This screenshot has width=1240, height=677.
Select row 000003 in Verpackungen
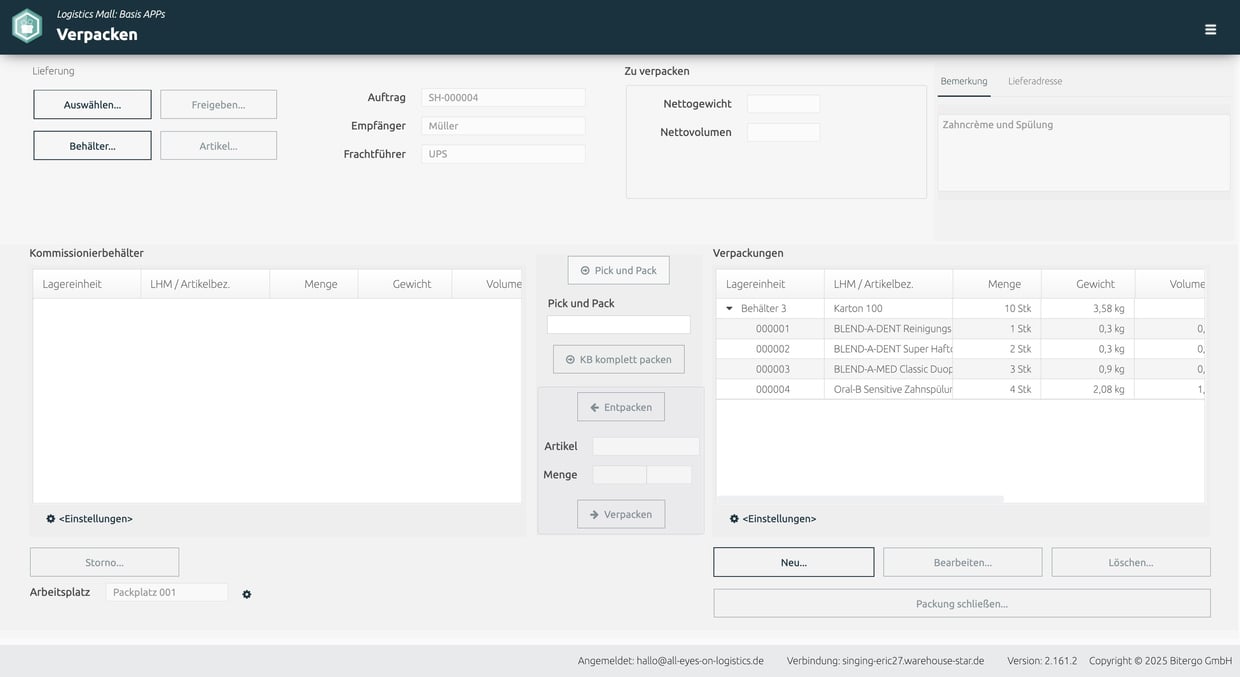(960, 369)
